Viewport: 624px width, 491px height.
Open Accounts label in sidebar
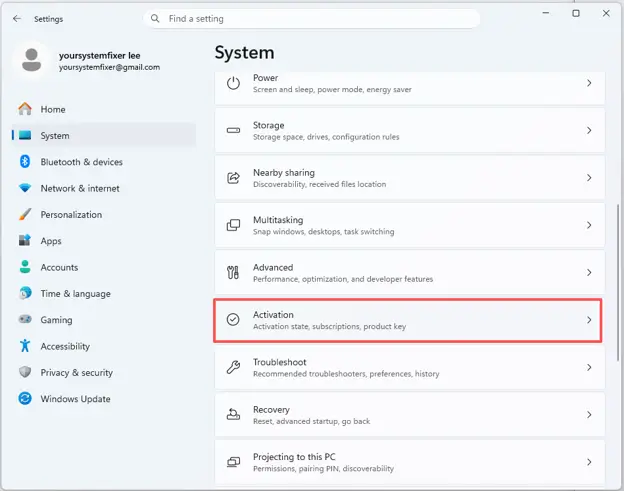59,267
